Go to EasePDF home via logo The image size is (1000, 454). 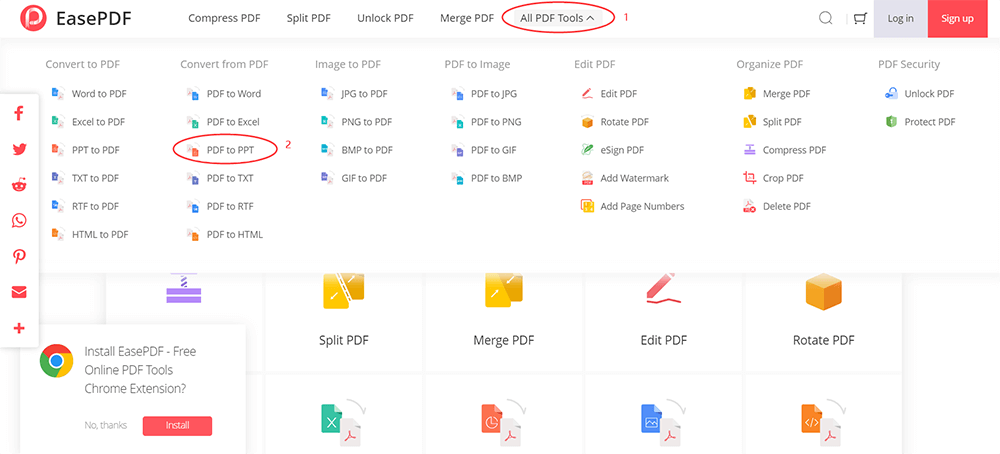[77, 19]
